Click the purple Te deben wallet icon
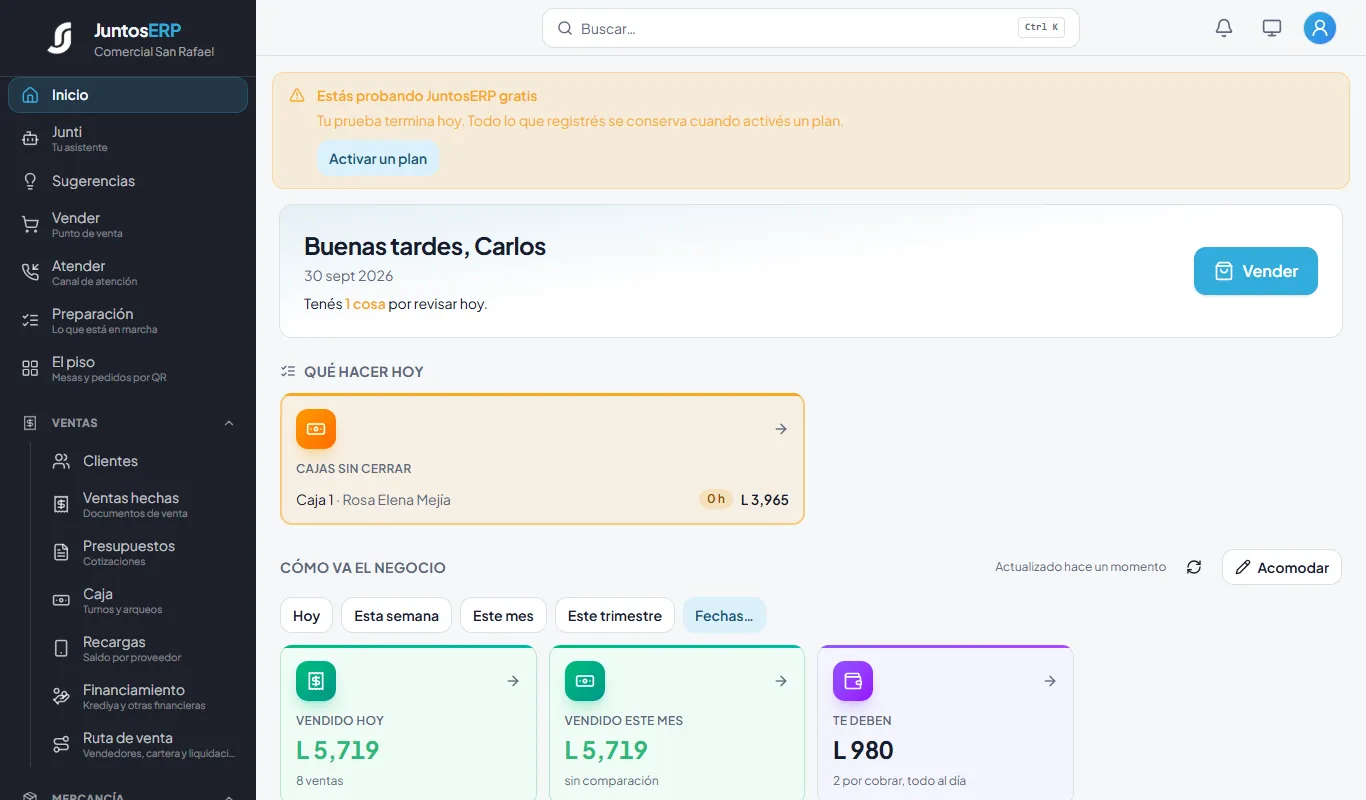 click(x=853, y=681)
